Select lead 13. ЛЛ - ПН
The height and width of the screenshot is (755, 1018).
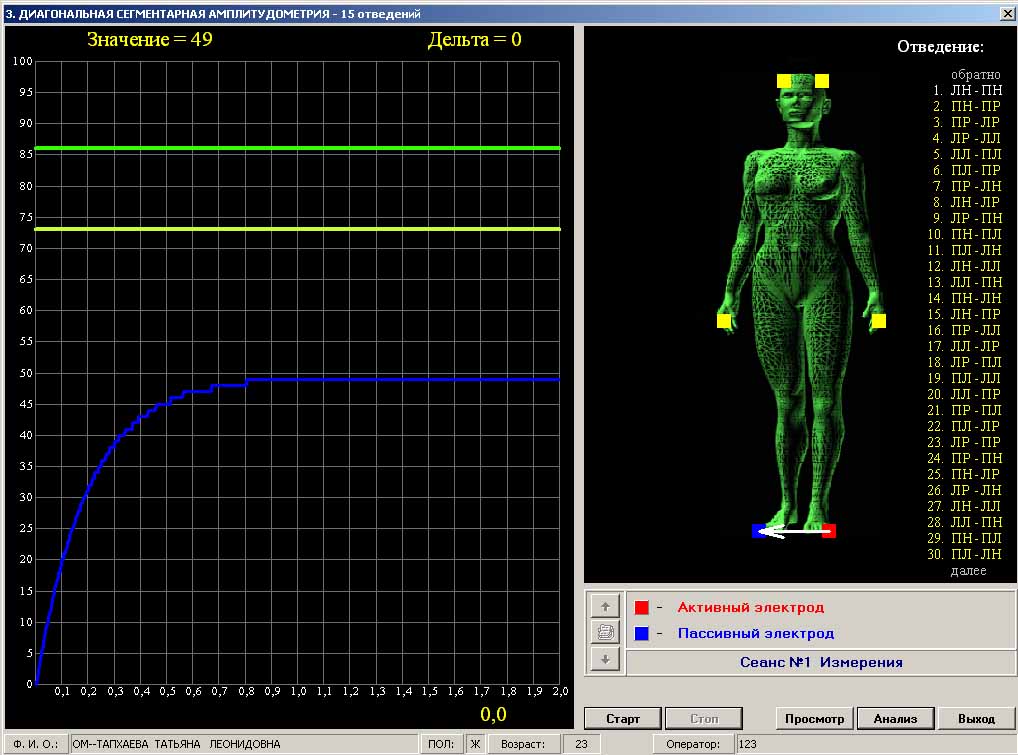click(x=965, y=282)
